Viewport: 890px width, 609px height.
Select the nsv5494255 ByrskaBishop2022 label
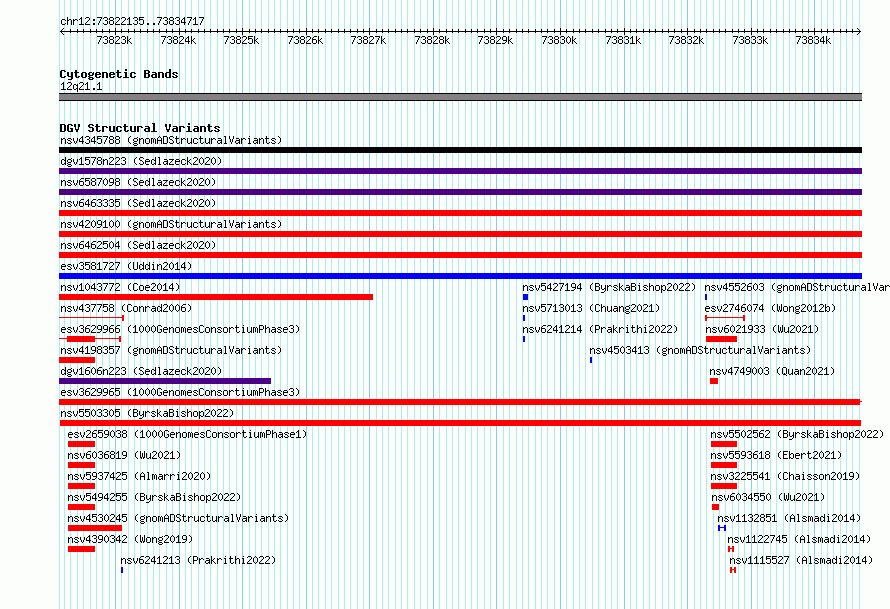(x=154, y=497)
